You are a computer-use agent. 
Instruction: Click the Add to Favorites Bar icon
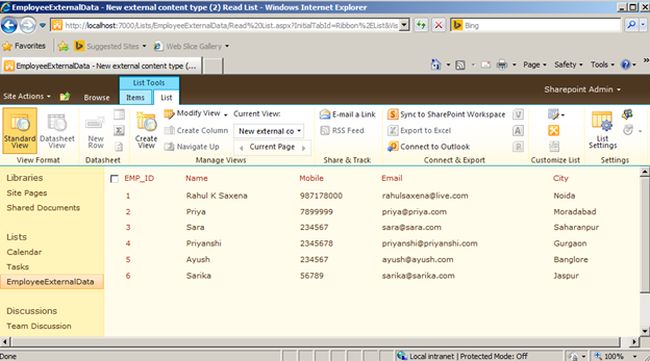point(63,46)
